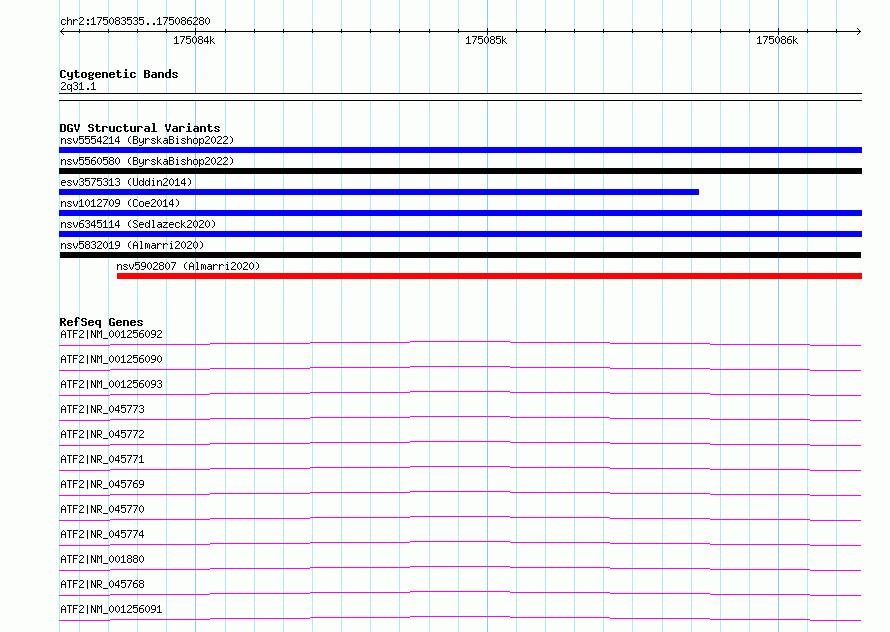The width and height of the screenshot is (890, 632).
Task: Select the Cytogenetic Bands track title
Action: 119,74
